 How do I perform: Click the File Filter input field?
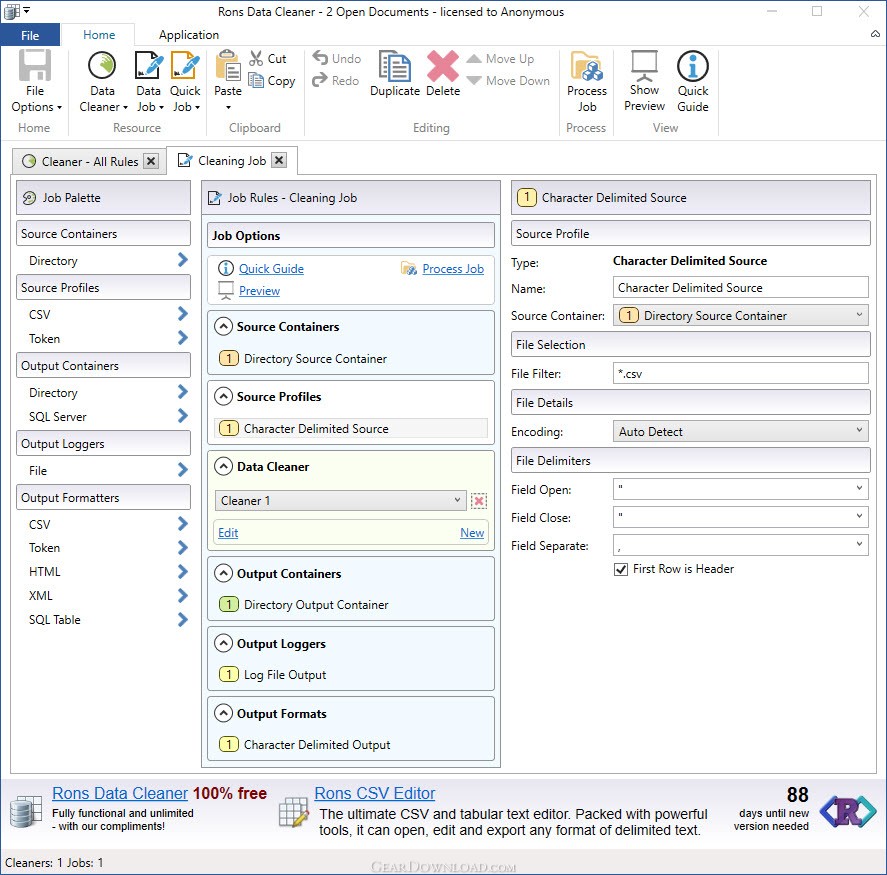click(x=740, y=373)
